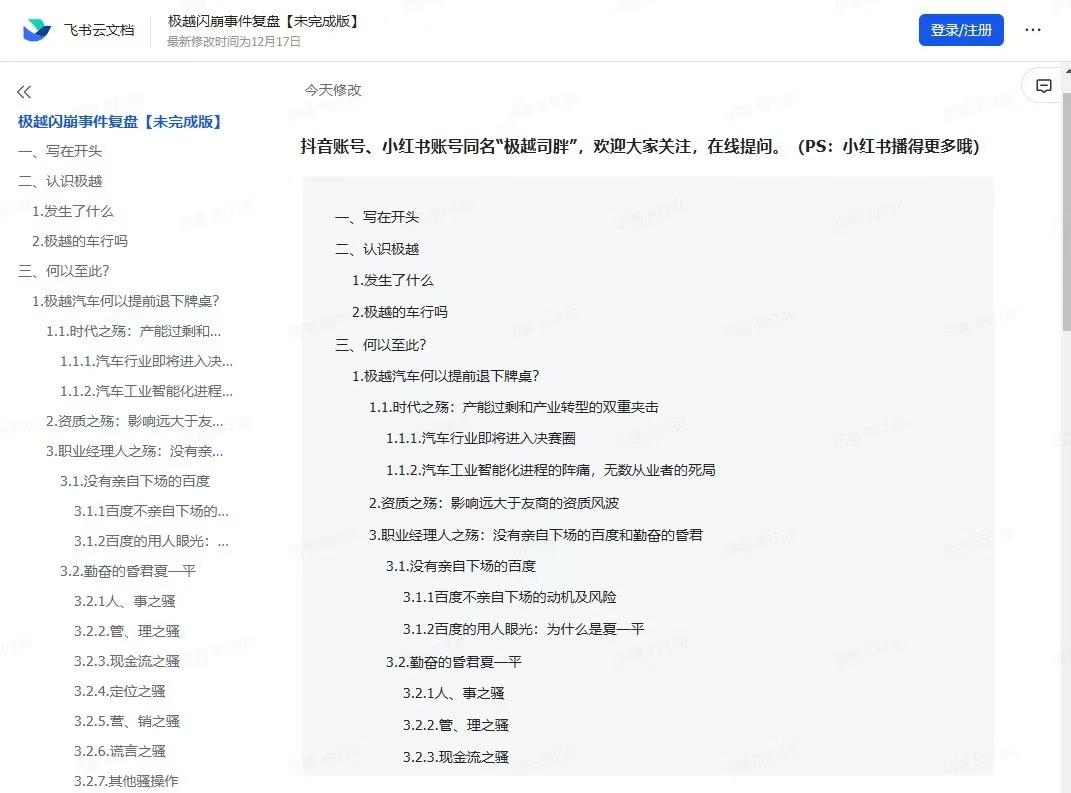
Task: Open sidebar item 3.1.没有亲自下场的百度
Action: 135,482
